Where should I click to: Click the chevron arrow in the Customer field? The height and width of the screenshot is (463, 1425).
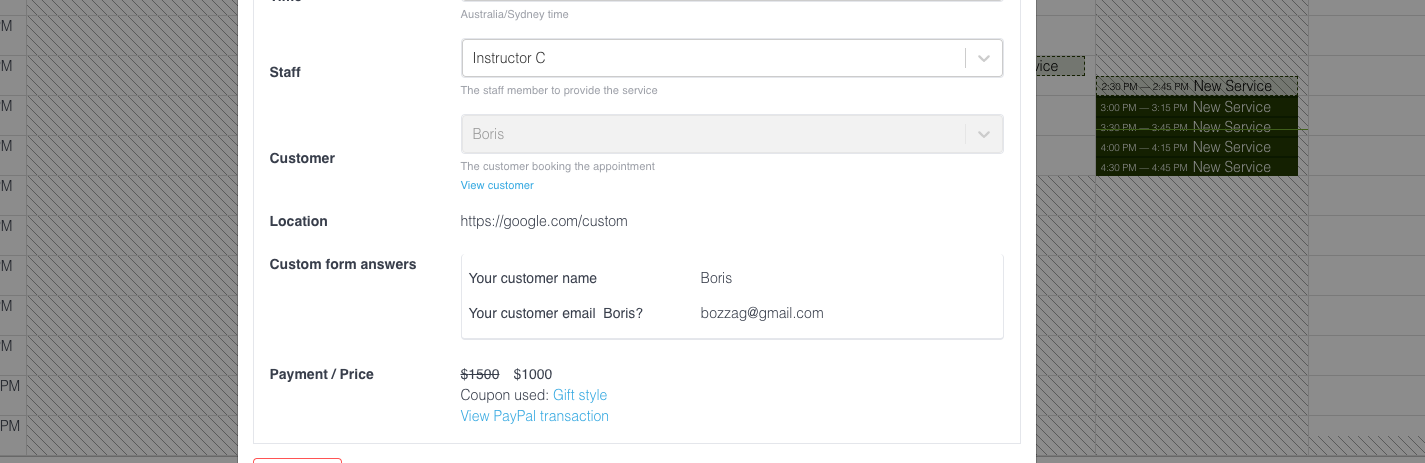click(x=984, y=134)
